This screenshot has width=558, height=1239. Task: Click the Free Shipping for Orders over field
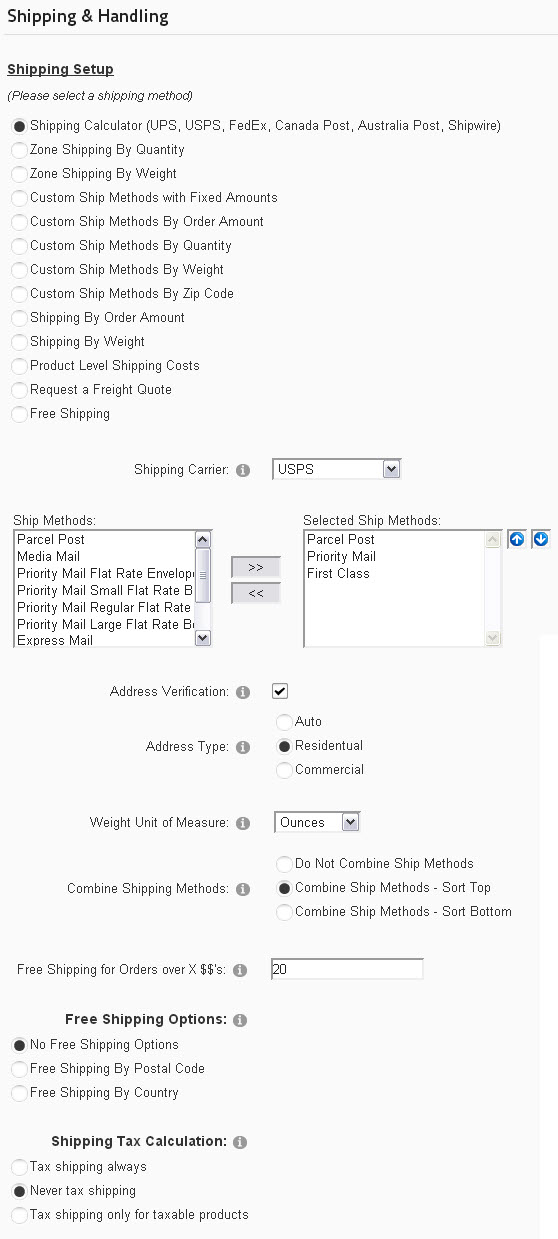[347, 969]
